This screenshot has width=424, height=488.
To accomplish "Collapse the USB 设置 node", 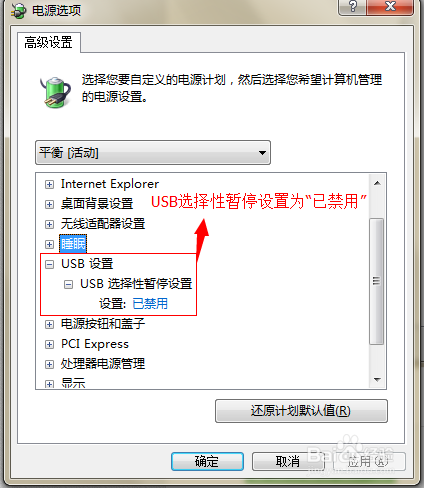I will (x=49, y=264).
